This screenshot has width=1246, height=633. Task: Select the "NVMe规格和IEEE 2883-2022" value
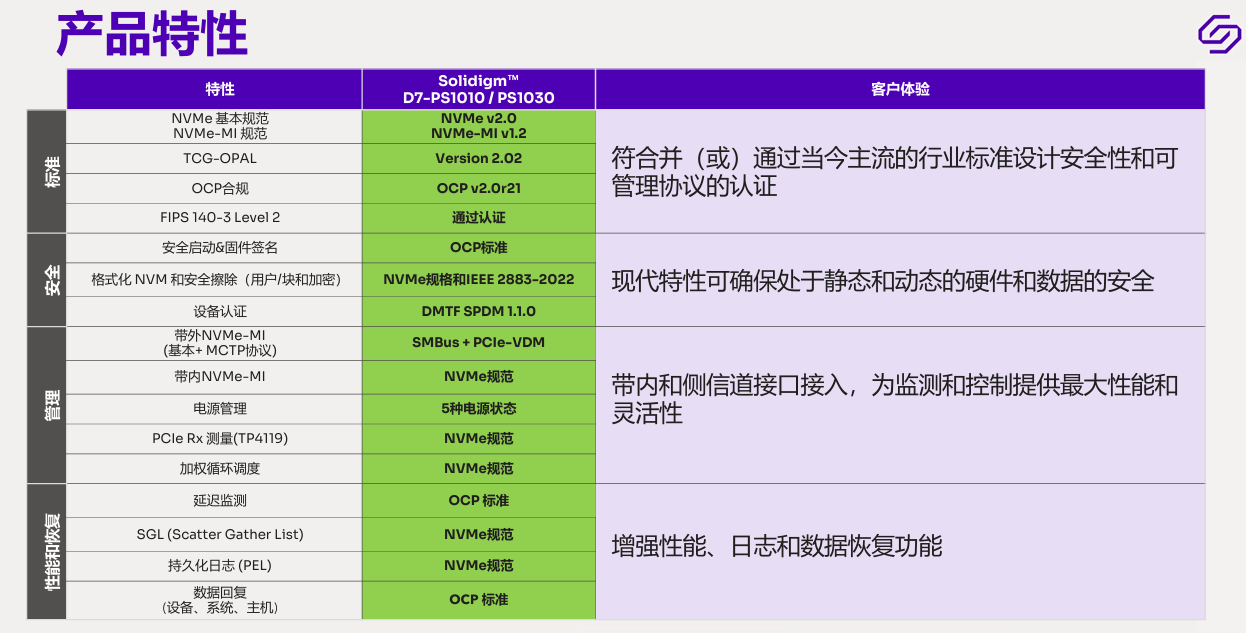[478, 280]
